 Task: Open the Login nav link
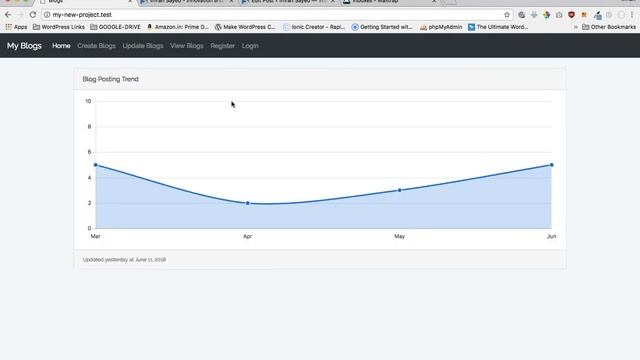(x=250, y=46)
